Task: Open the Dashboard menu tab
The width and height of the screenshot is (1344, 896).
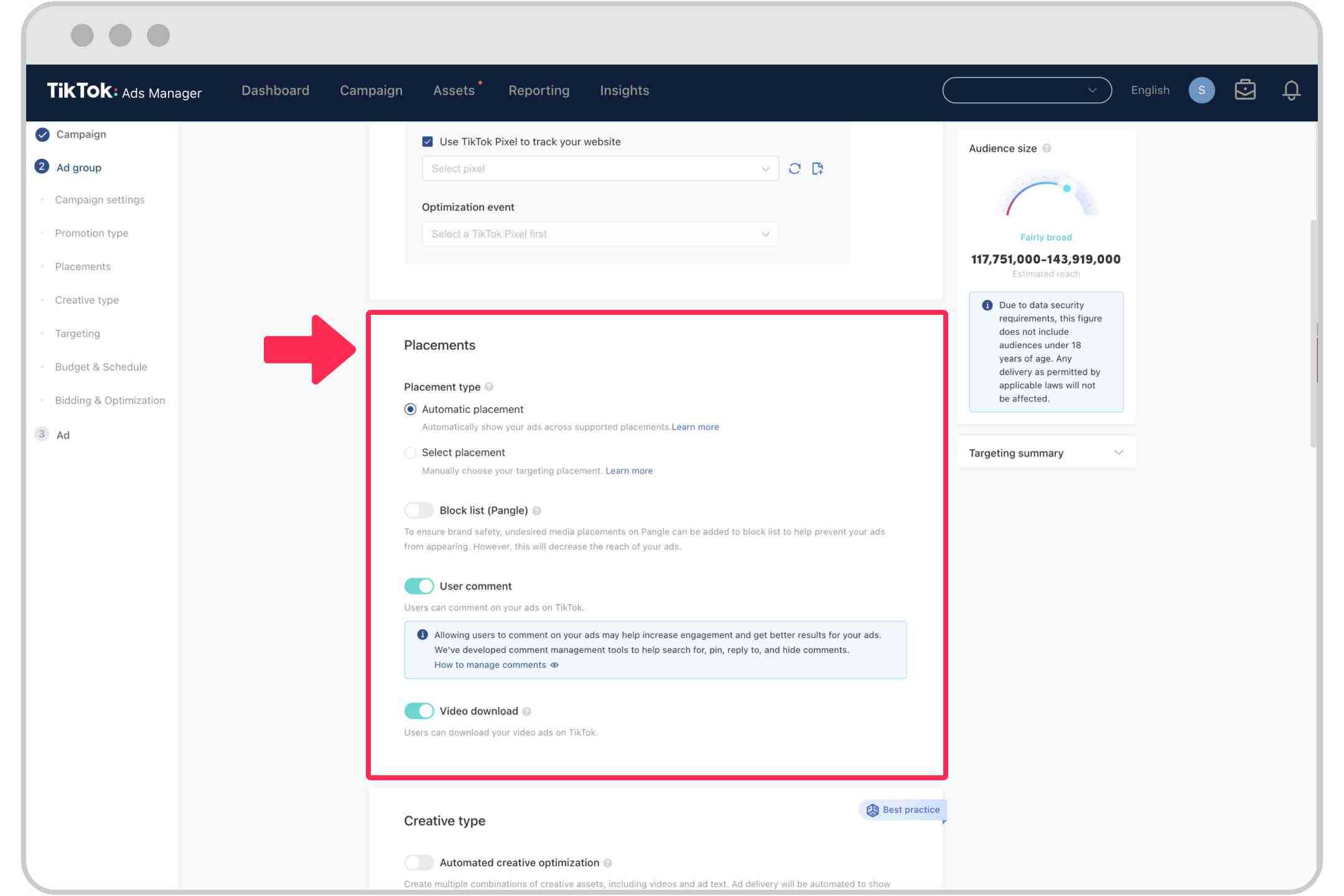Action: (275, 90)
